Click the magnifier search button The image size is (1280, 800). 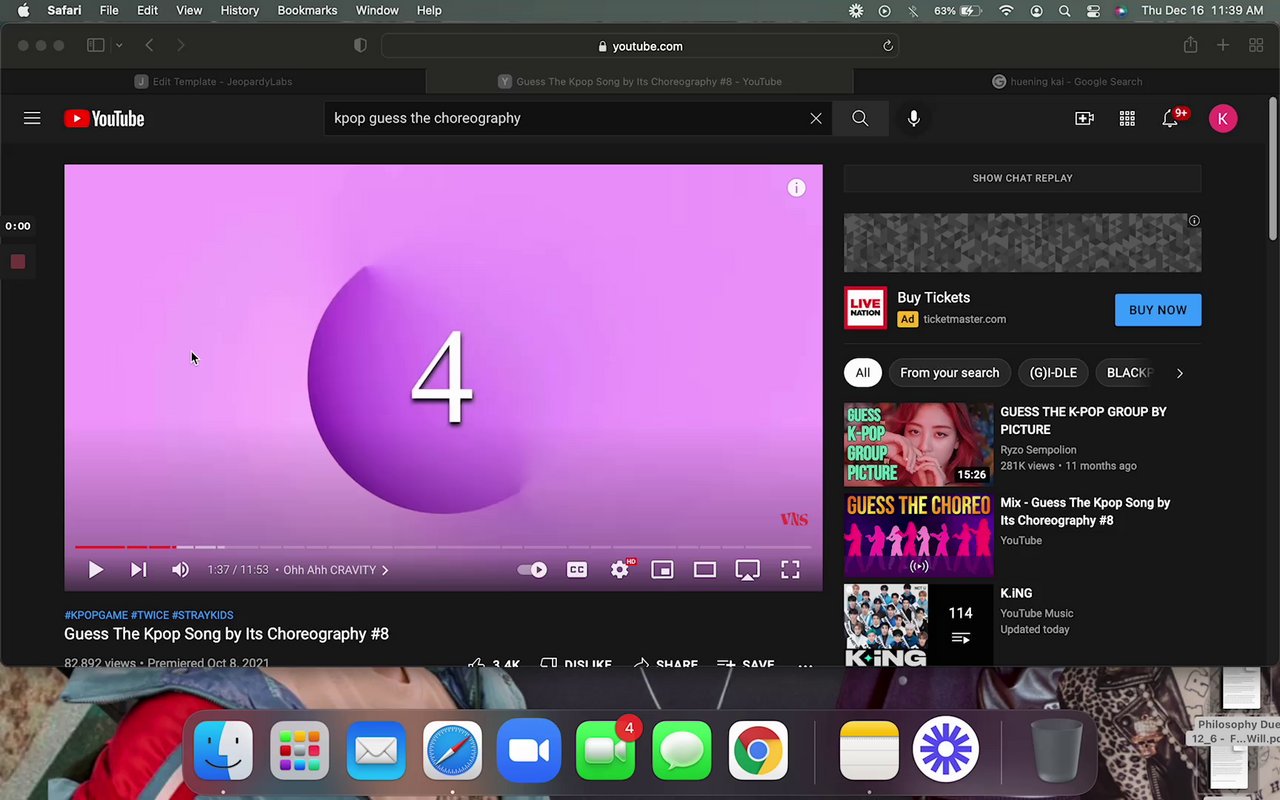click(860, 118)
